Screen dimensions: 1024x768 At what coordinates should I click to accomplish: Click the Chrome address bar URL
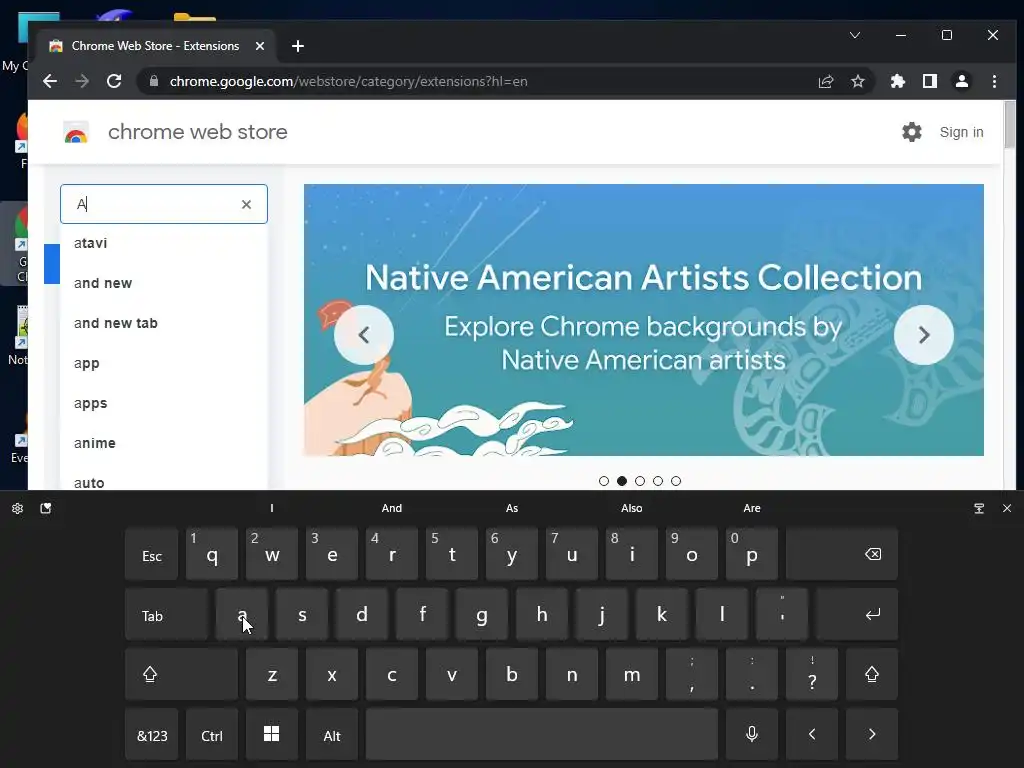point(348,82)
